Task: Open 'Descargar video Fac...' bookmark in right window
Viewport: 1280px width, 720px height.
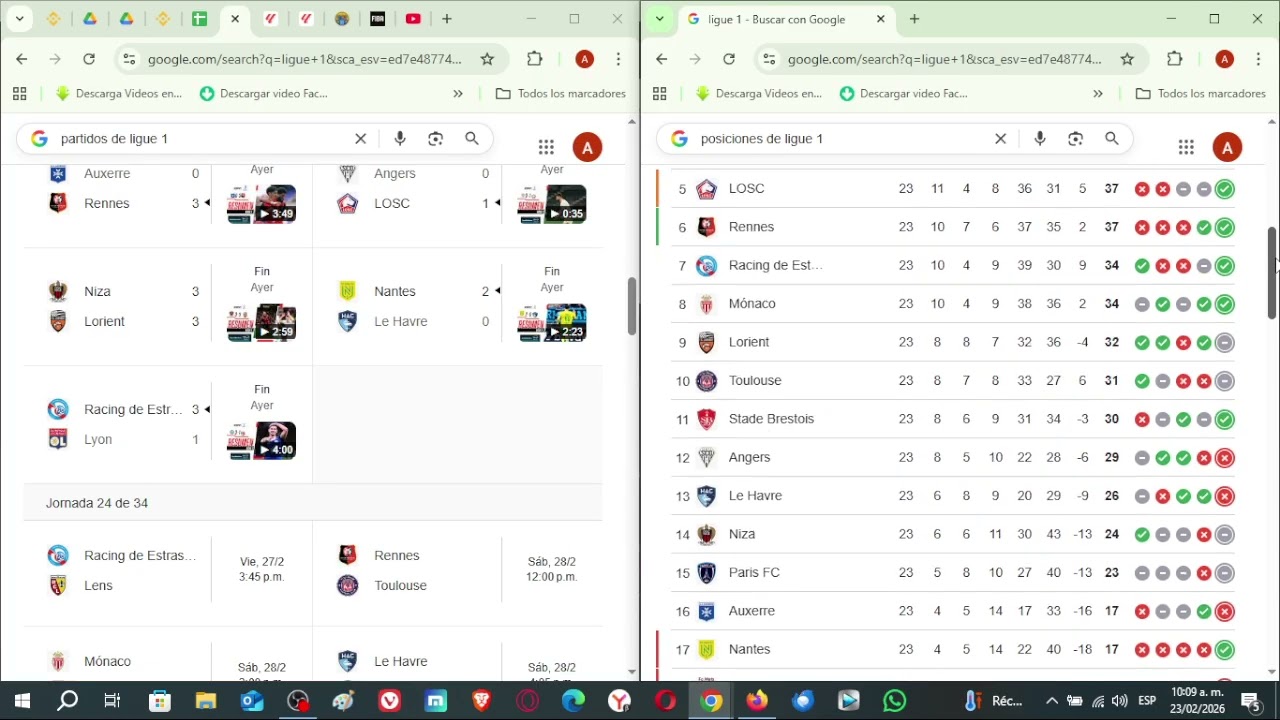Action: click(x=904, y=94)
